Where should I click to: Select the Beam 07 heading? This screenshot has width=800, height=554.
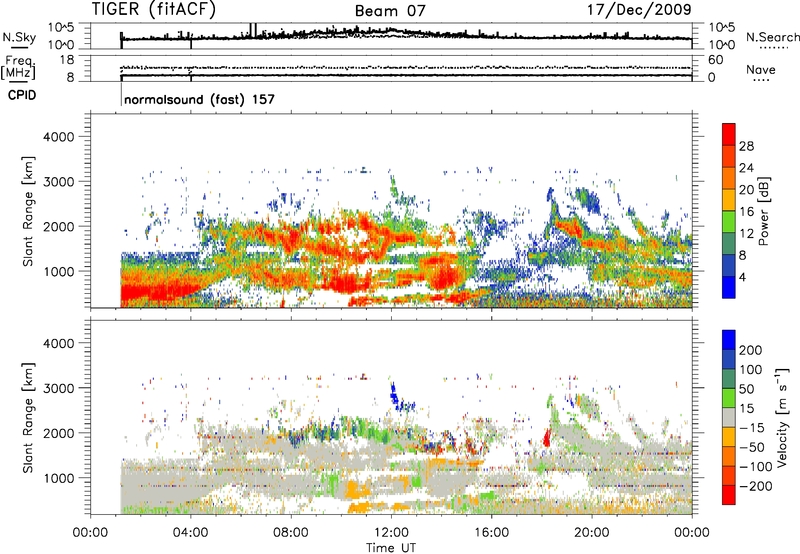[x=390, y=11]
